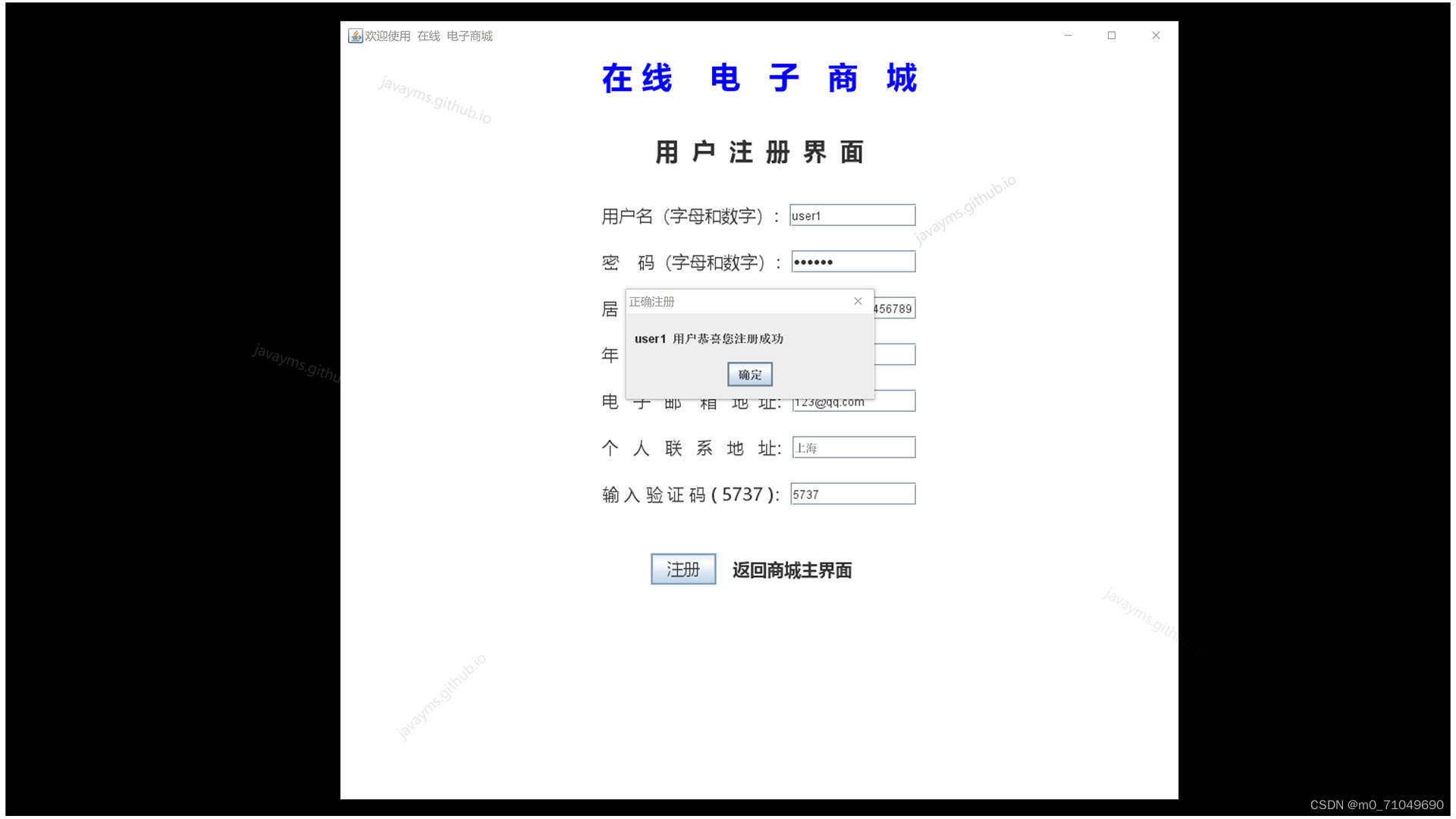Minimize the 在线 电子商城 window
The image size is (1456, 819).
(1068, 36)
